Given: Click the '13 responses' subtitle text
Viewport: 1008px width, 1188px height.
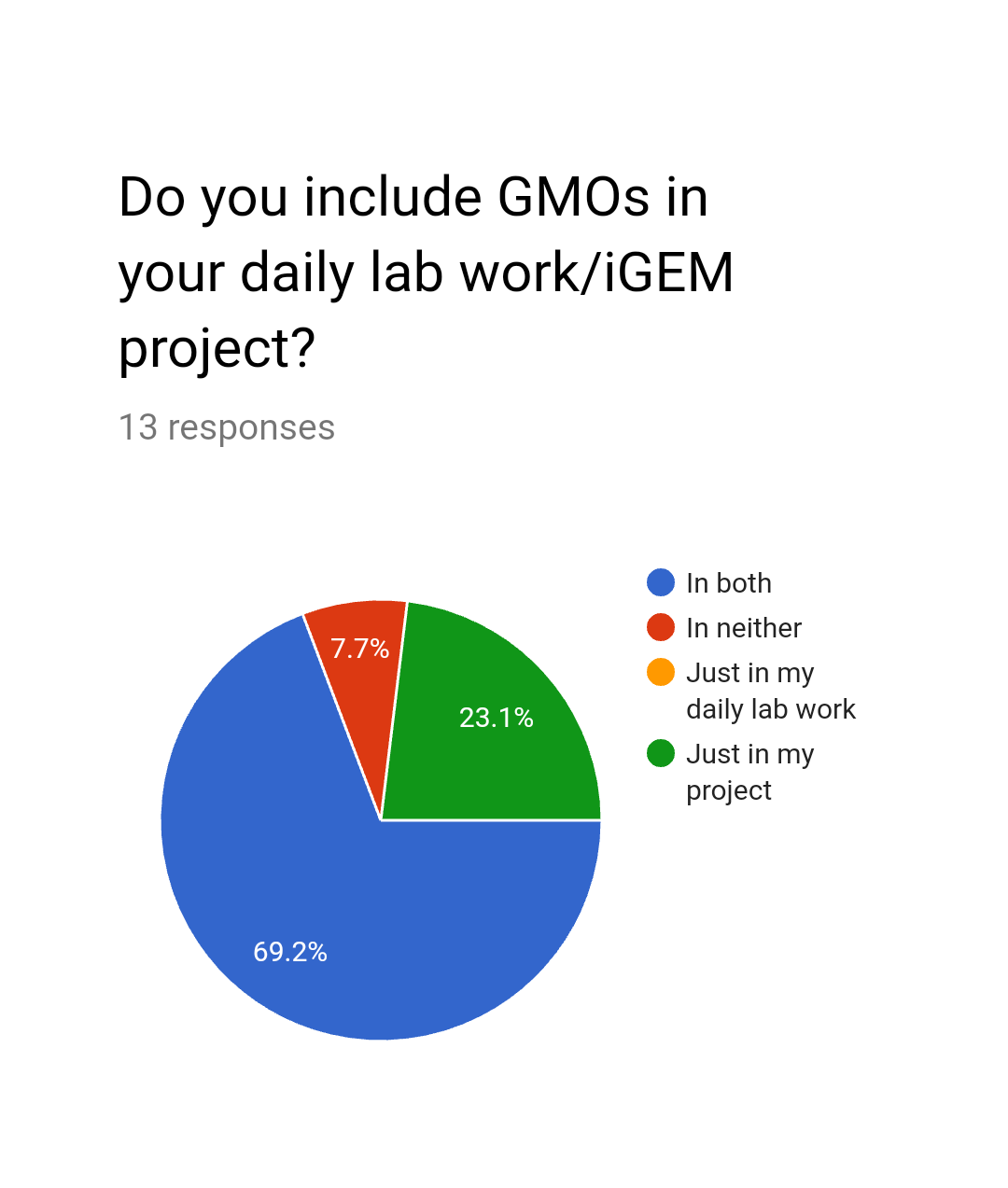Looking at the screenshot, I should pos(227,427).
